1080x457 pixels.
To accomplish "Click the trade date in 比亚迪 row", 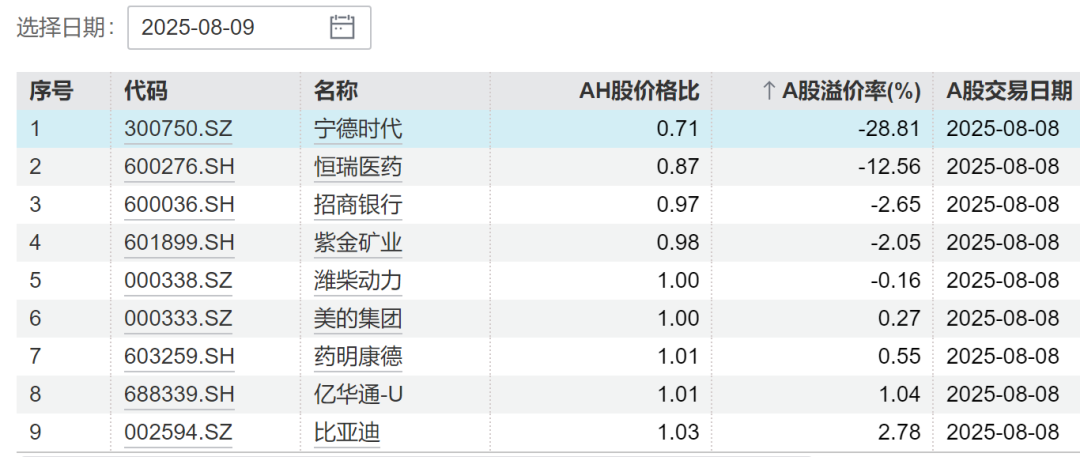I will (x=1003, y=432).
